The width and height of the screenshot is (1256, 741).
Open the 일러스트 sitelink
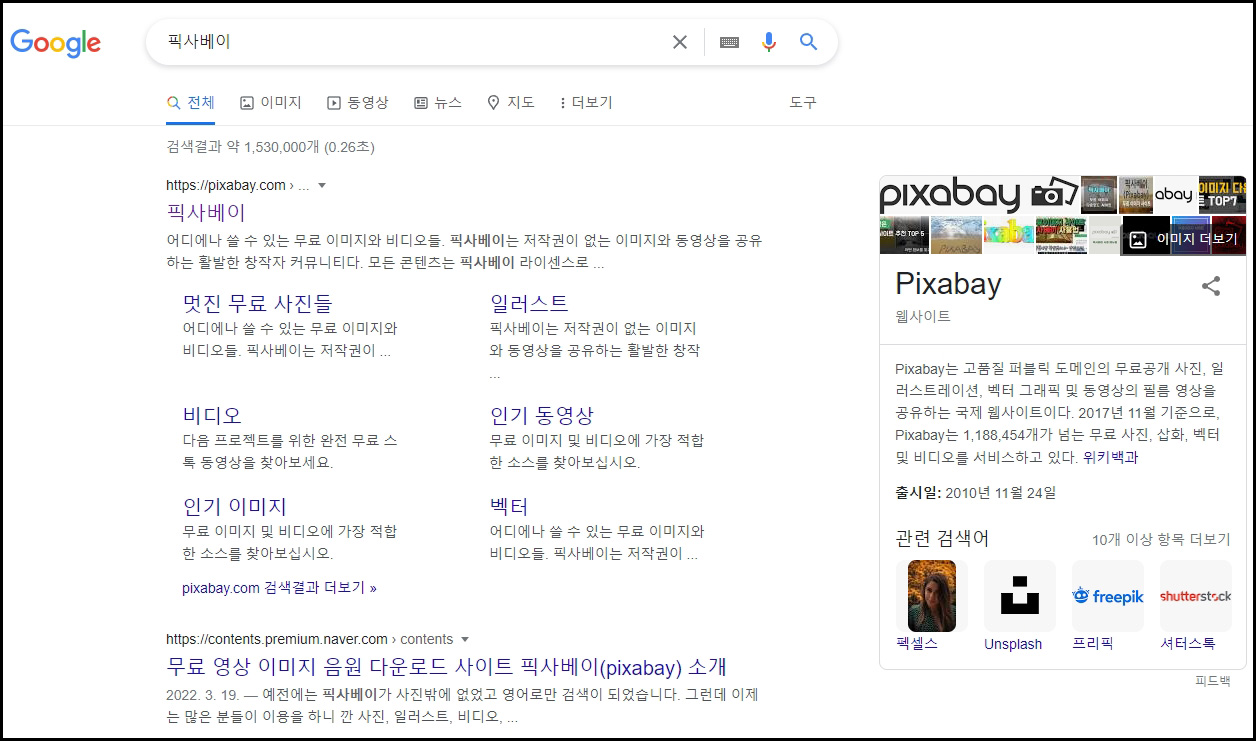(x=529, y=303)
